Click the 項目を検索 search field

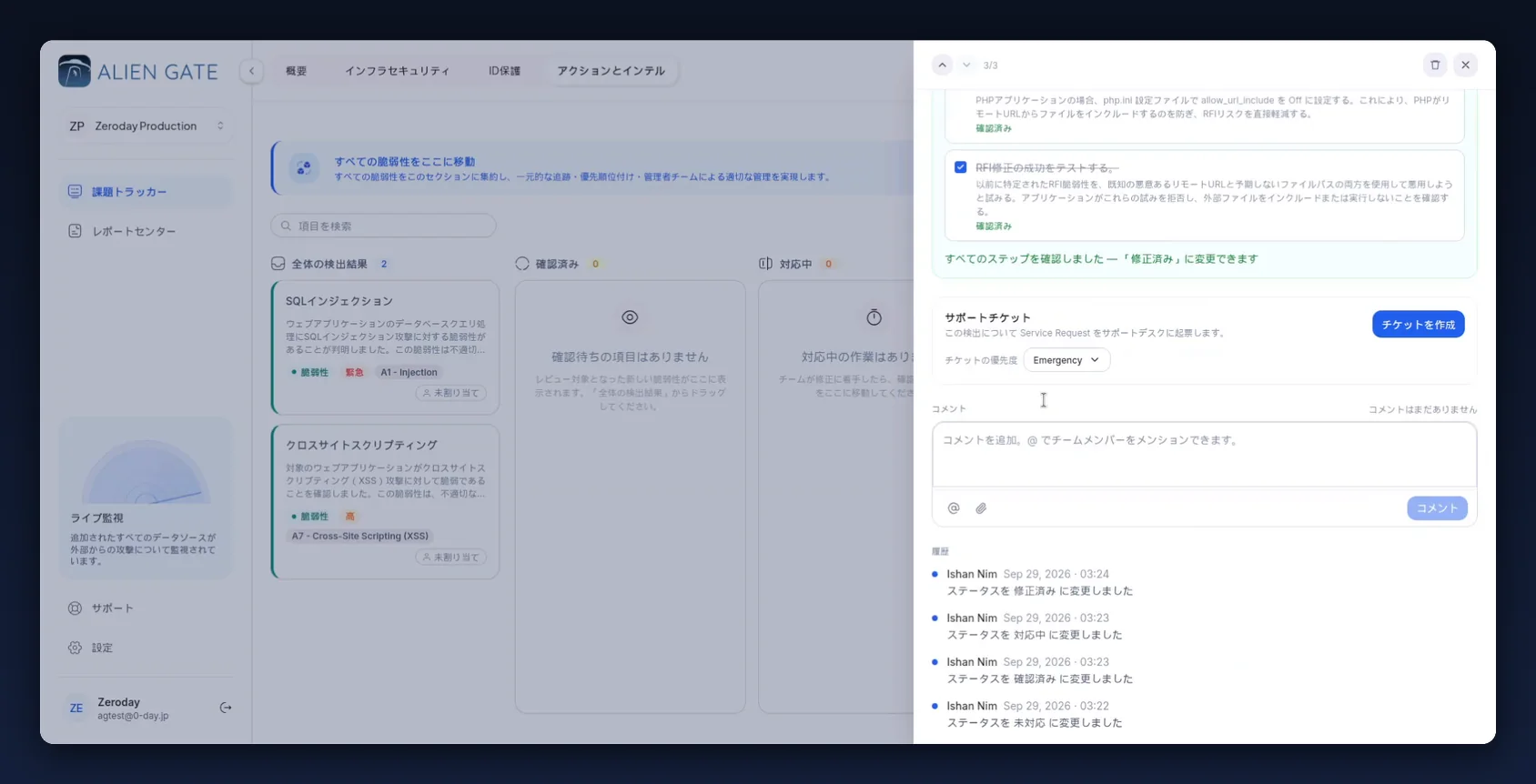(x=383, y=226)
